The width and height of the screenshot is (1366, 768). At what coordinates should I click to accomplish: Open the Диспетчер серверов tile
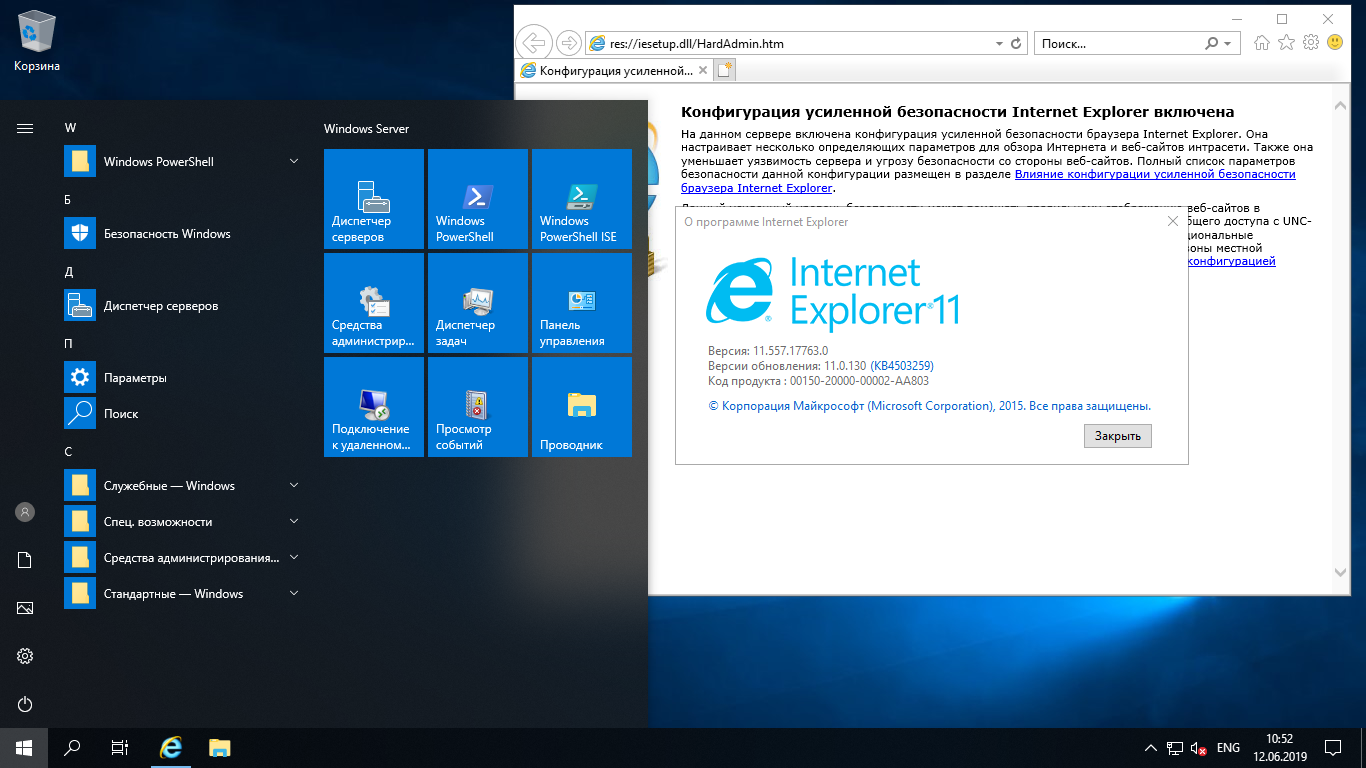tap(374, 199)
